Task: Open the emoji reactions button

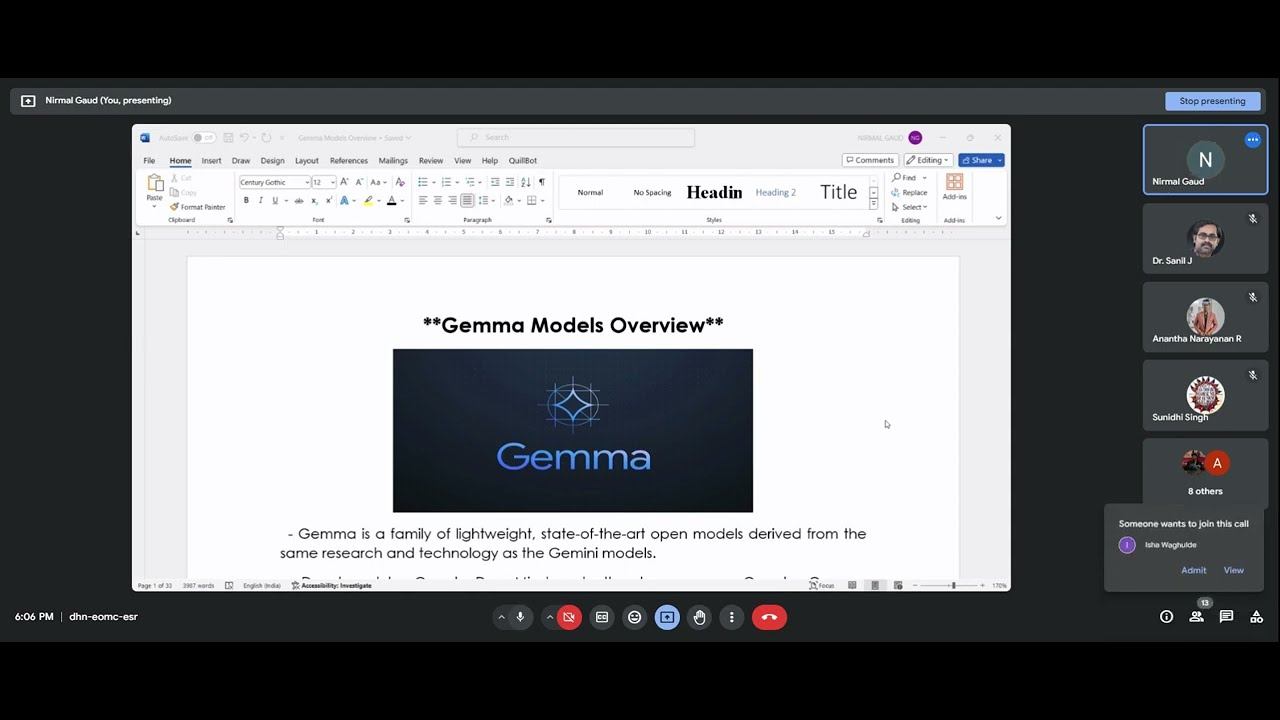Action: coord(634,617)
